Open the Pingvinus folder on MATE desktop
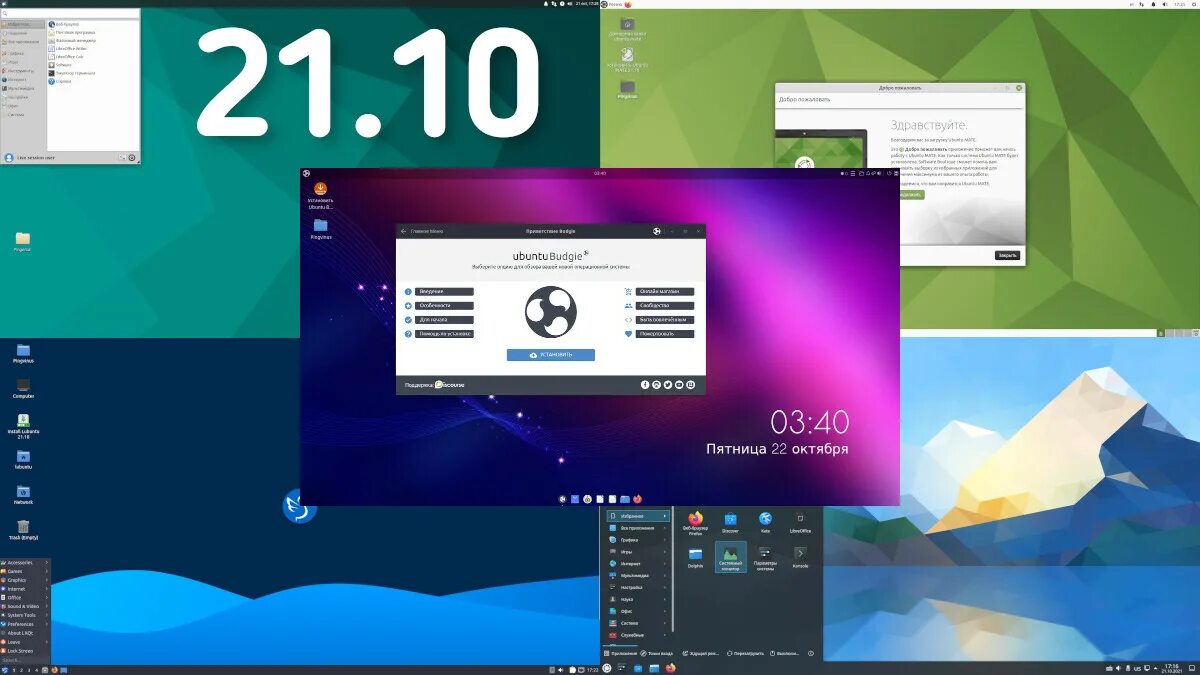 (627, 90)
